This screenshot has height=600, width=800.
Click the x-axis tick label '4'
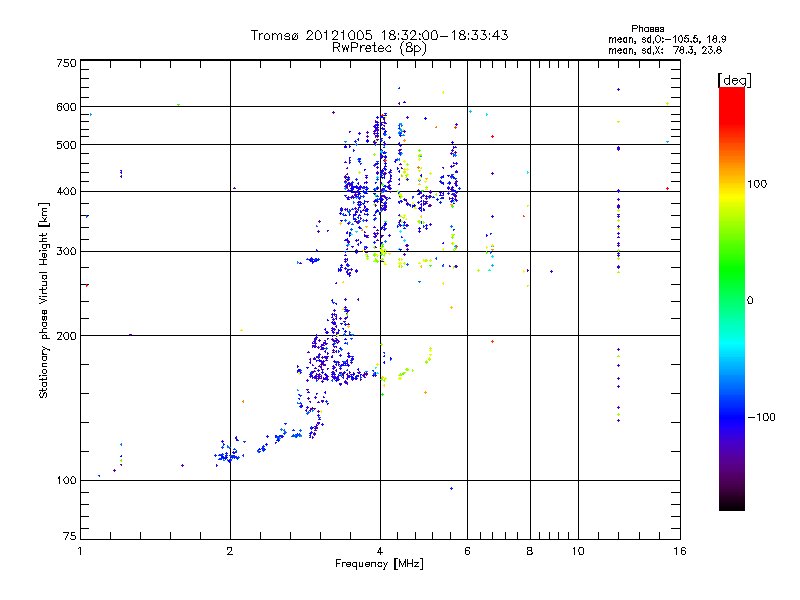click(380, 551)
